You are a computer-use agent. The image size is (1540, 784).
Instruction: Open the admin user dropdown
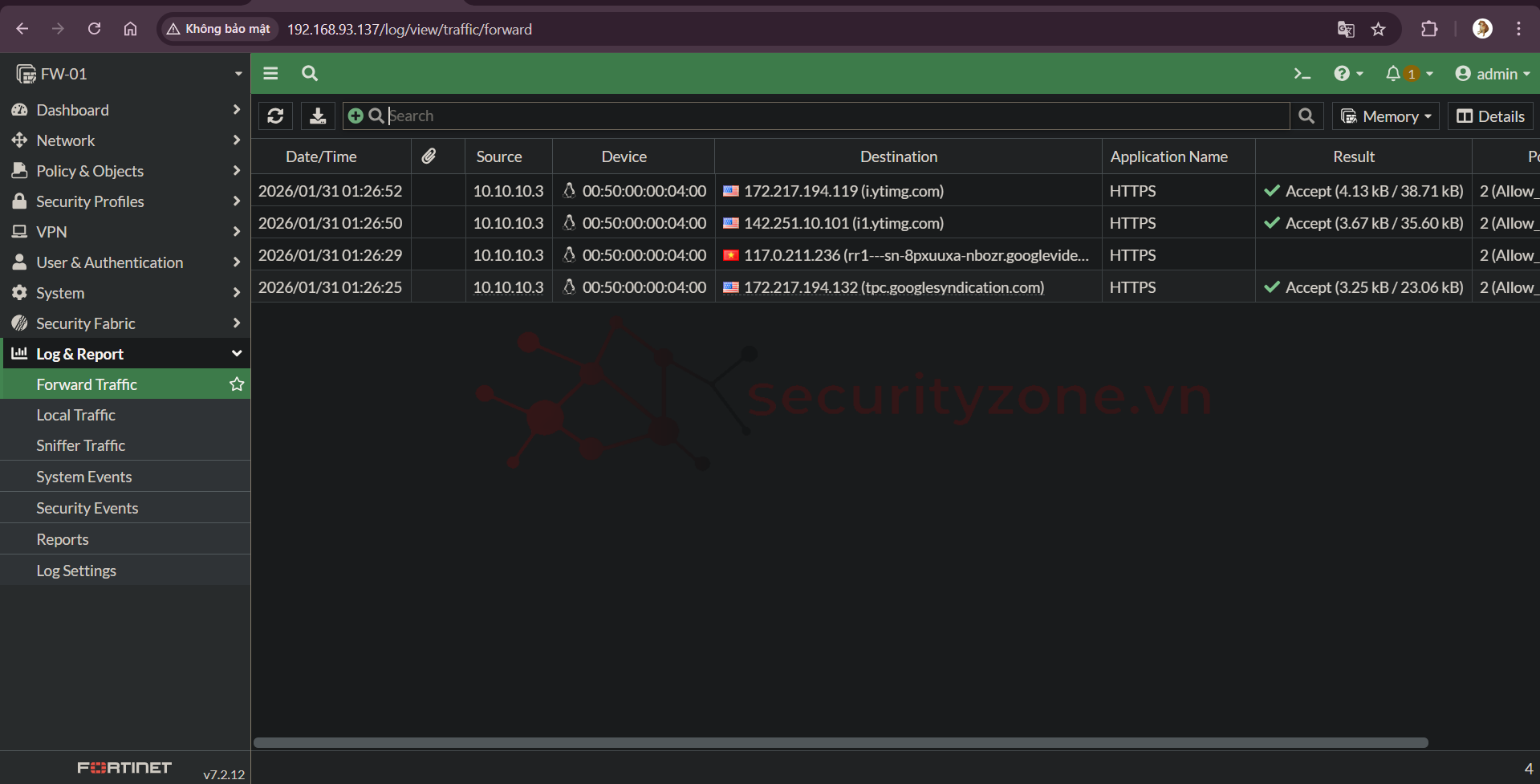[x=1492, y=74]
